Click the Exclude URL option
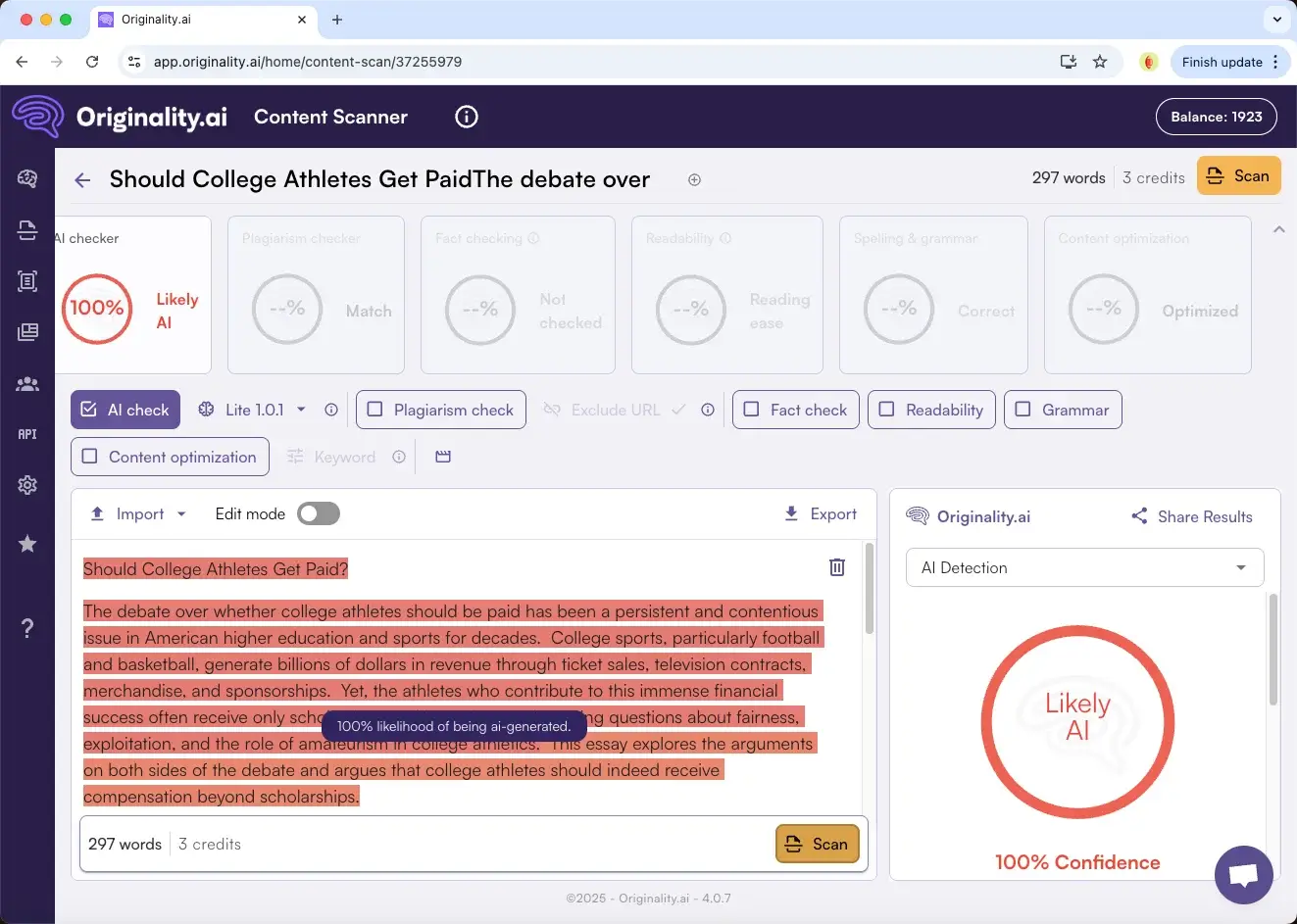This screenshot has width=1297, height=924. (x=615, y=410)
